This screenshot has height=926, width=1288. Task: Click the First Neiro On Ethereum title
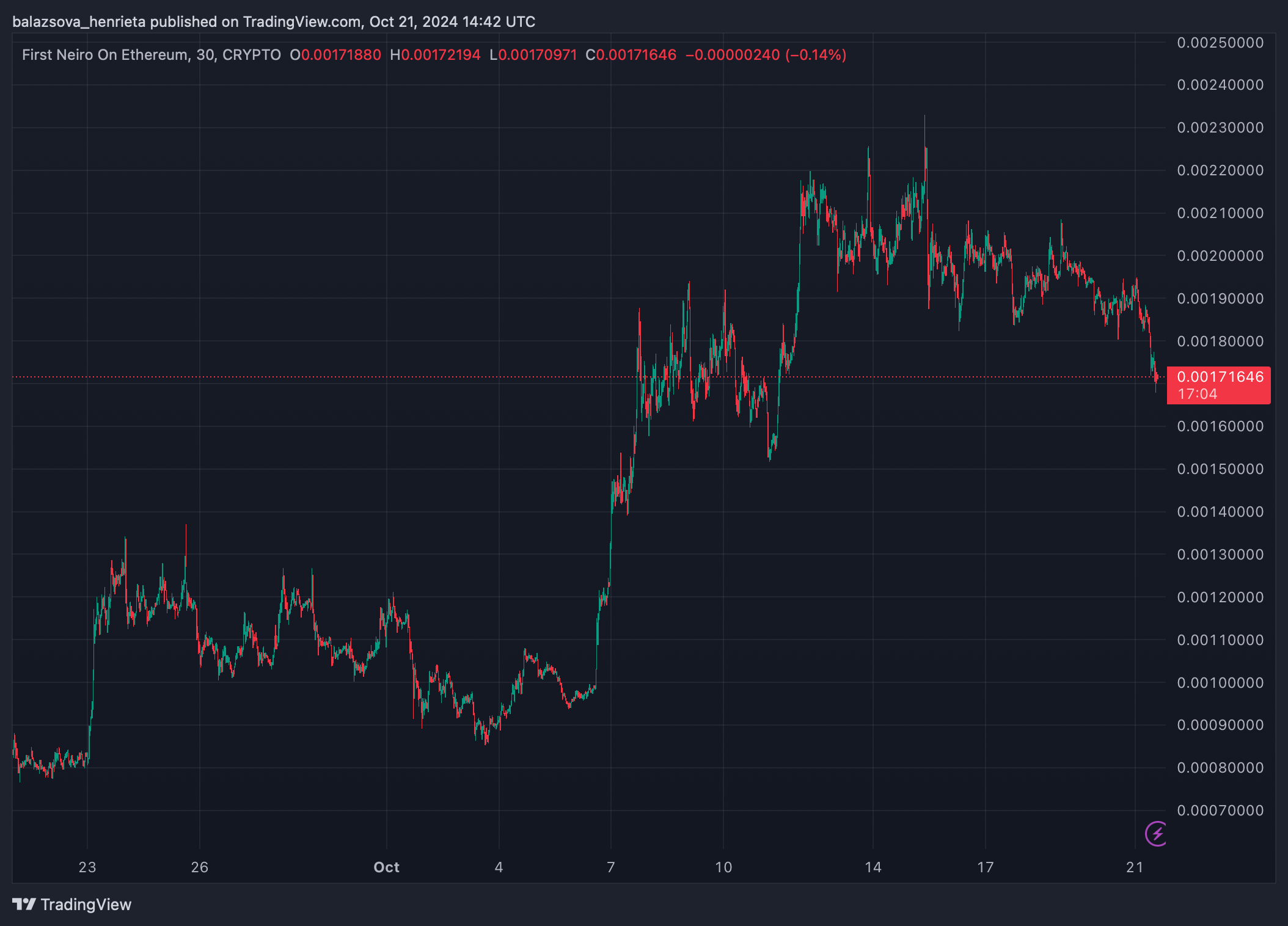(105, 55)
